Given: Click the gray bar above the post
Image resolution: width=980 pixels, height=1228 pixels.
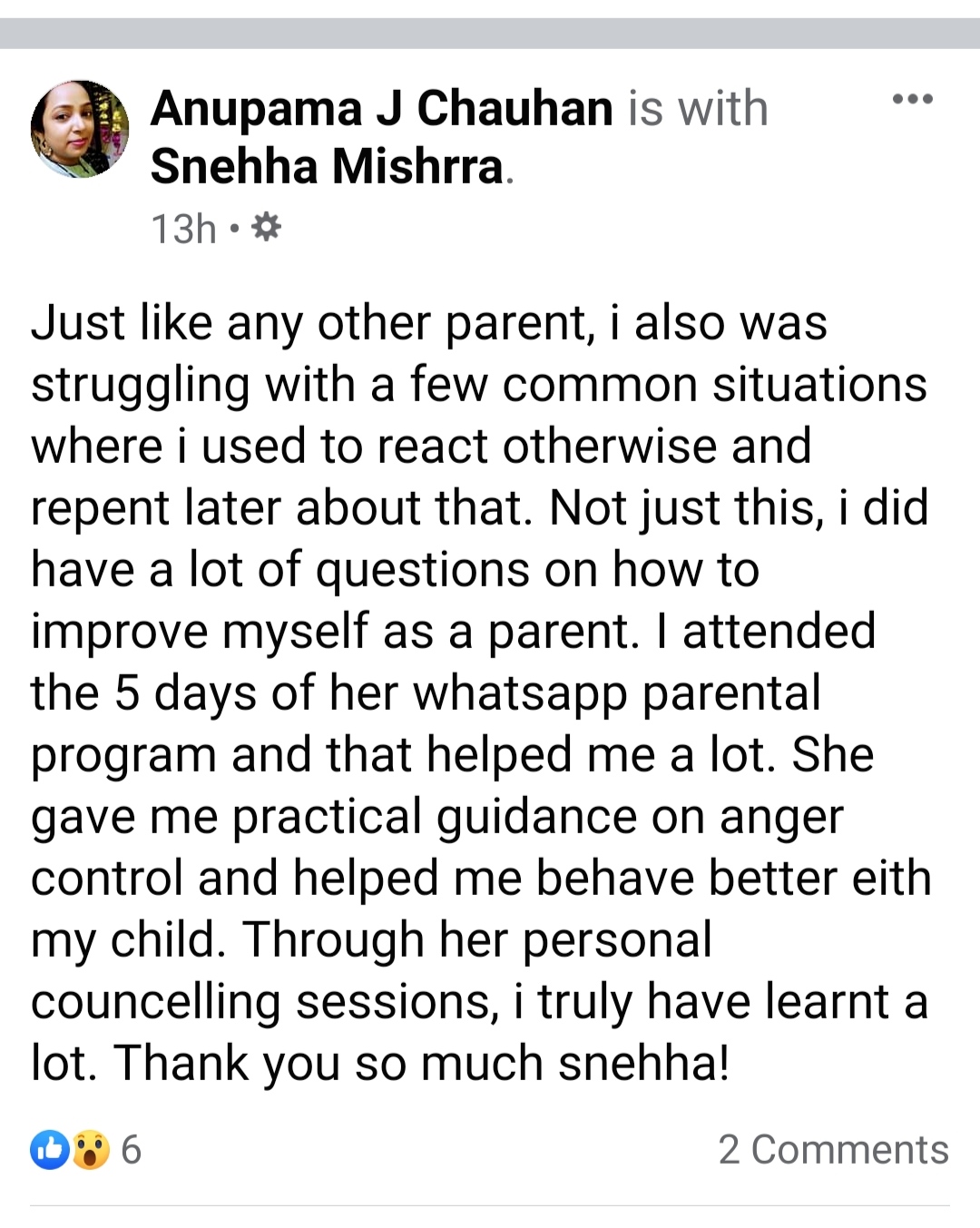Looking at the screenshot, I should click(x=490, y=34).
